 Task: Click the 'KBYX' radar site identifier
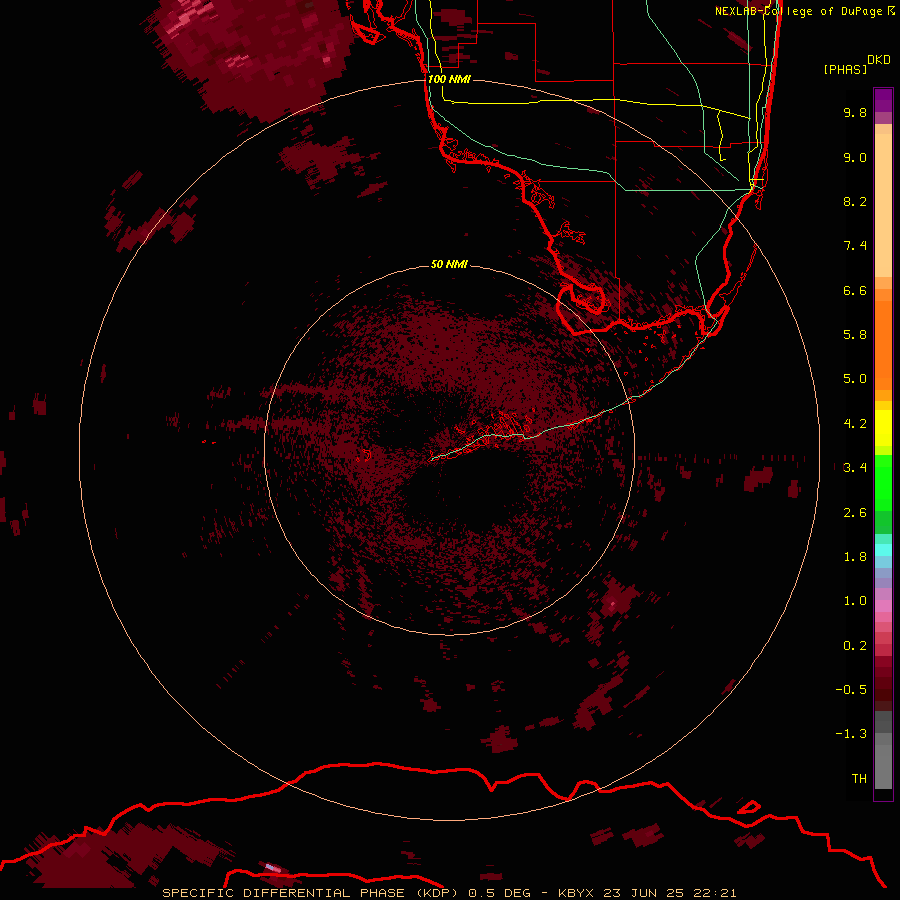point(576,893)
